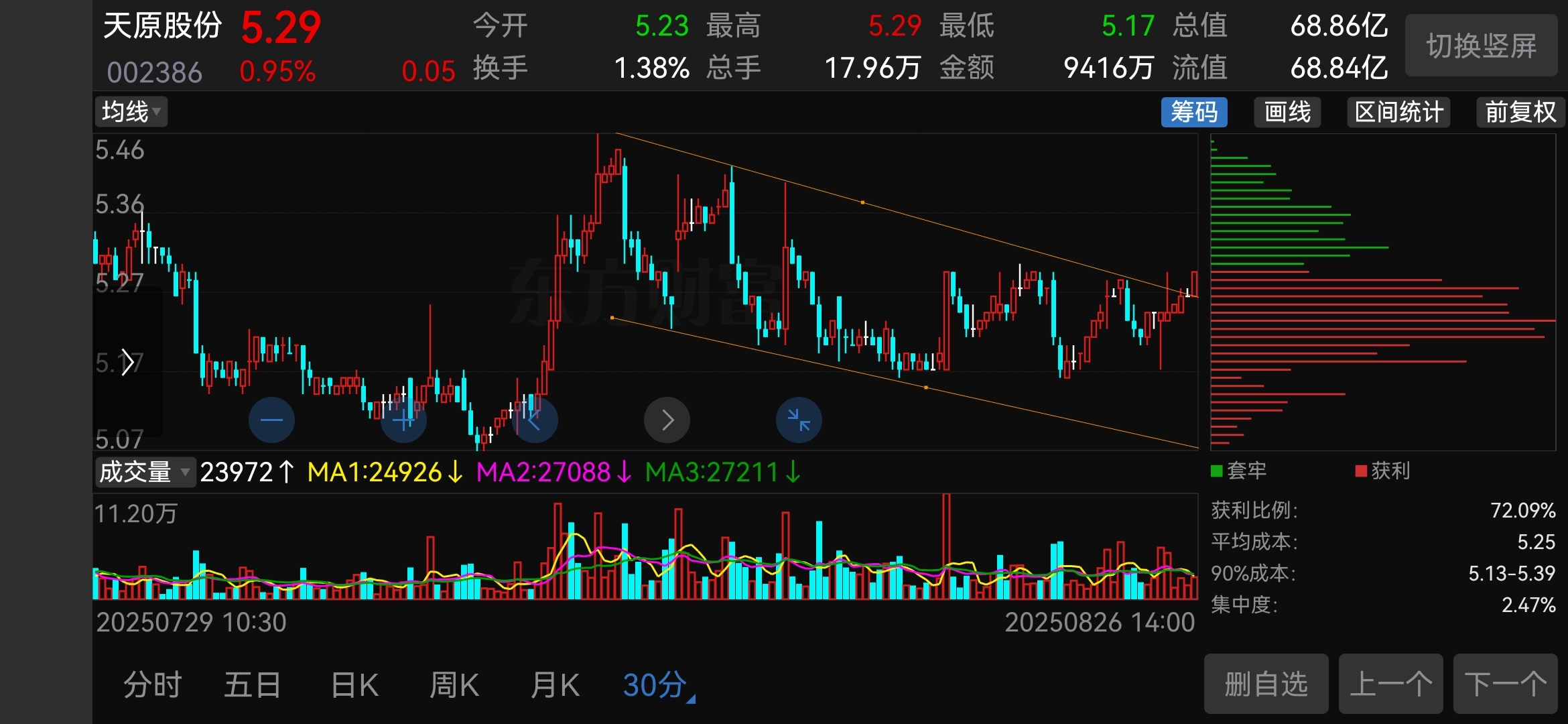The width and height of the screenshot is (1568, 724).
Task: Click the green 套牢 legend swatch
Action: click(1217, 471)
